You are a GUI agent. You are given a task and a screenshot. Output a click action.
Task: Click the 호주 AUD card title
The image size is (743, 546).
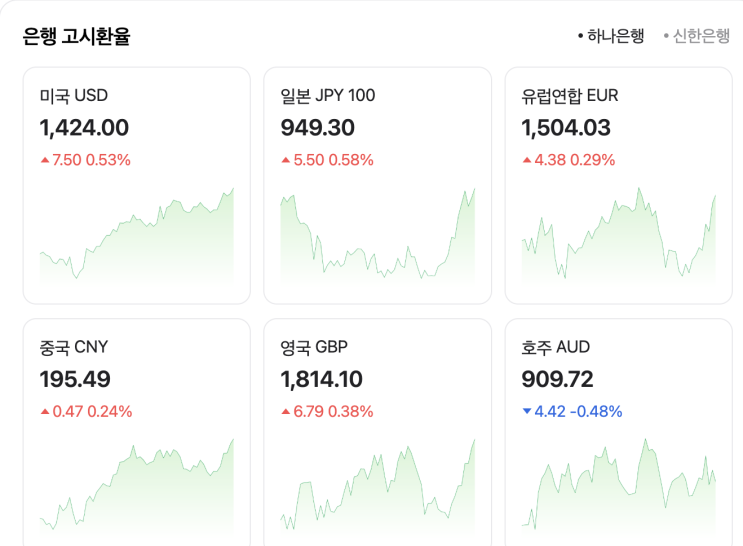coord(556,348)
